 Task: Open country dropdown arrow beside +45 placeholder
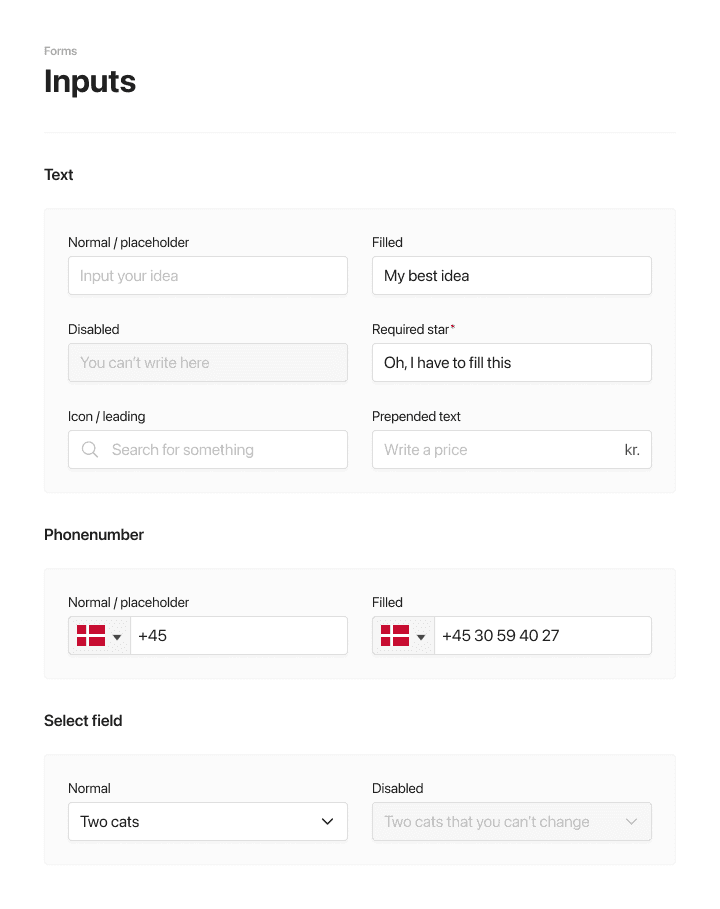117,637
